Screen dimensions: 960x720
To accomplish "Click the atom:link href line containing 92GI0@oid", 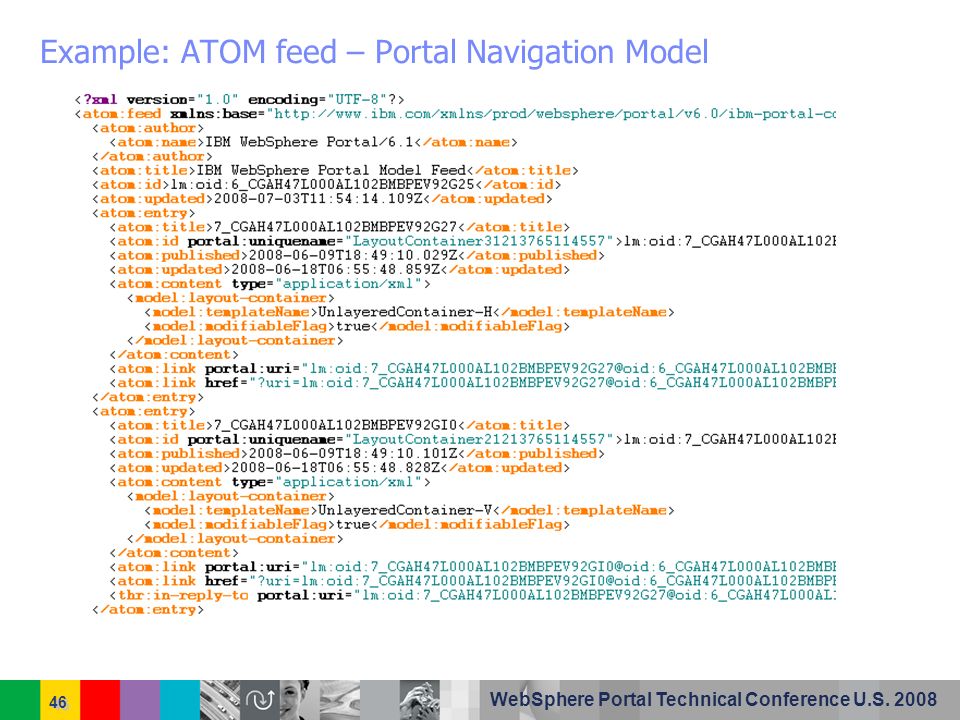I will [473, 582].
